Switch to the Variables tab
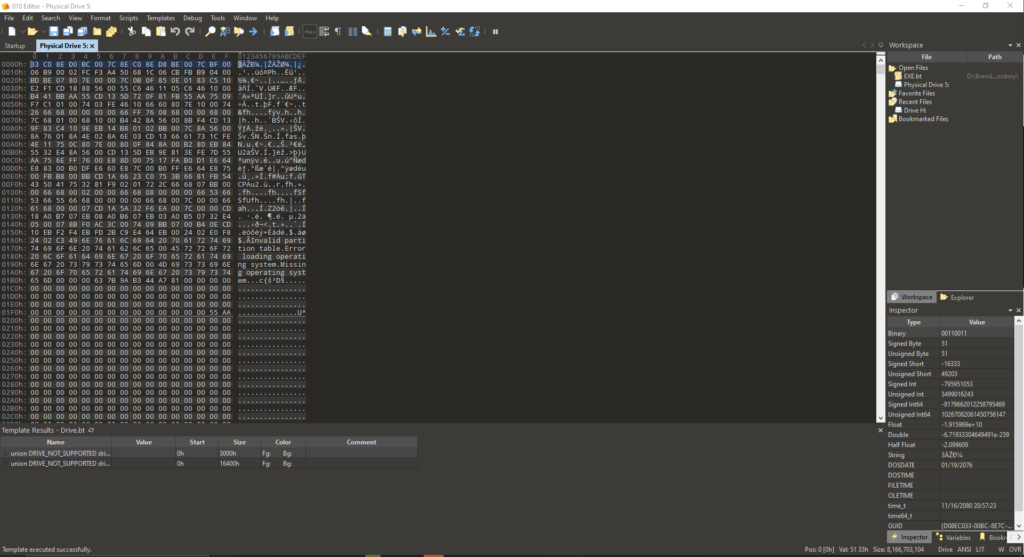This screenshot has width=1024, height=557. 956,537
